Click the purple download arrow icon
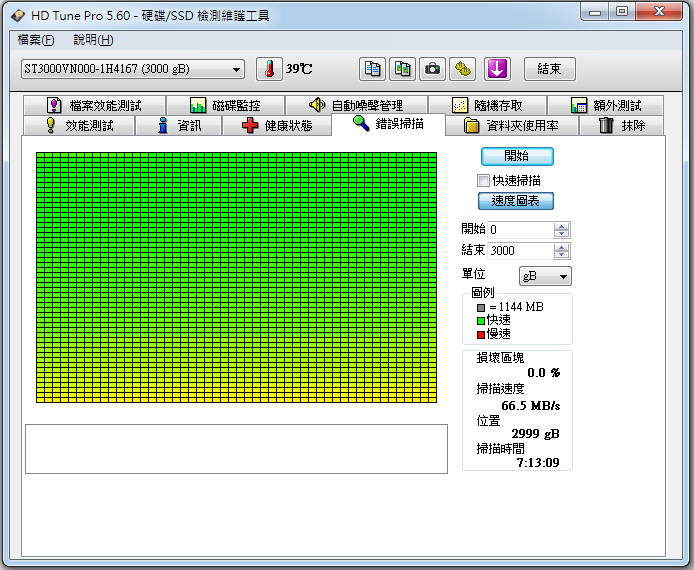The height and width of the screenshot is (570, 694). coord(497,69)
